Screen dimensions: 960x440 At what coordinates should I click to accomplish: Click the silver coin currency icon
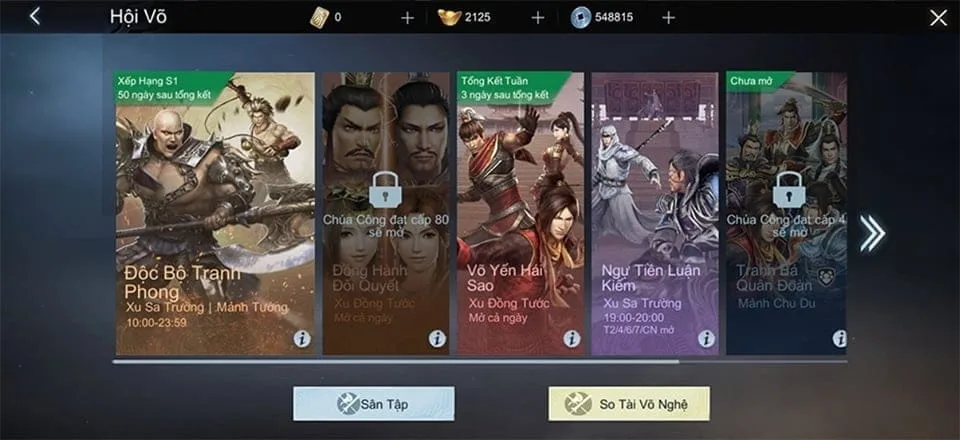[580, 18]
